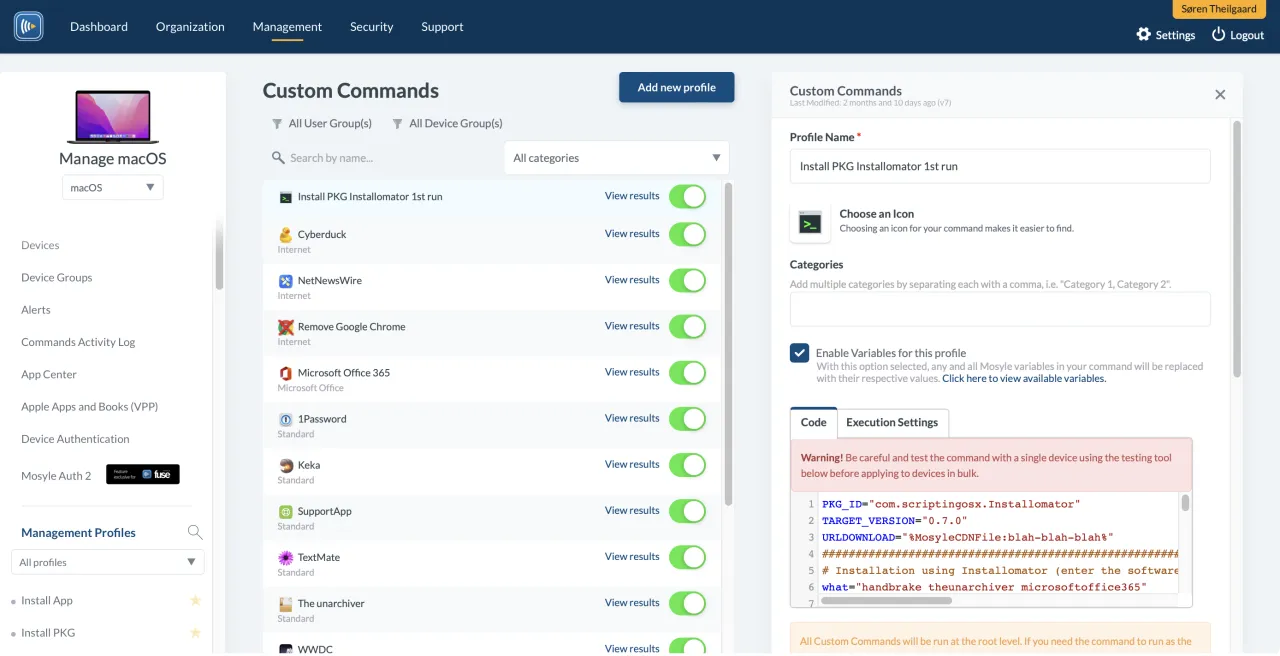
Task: Click the Management Profiles search magnifier
Action: pyautogui.click(x=195, y=533)
